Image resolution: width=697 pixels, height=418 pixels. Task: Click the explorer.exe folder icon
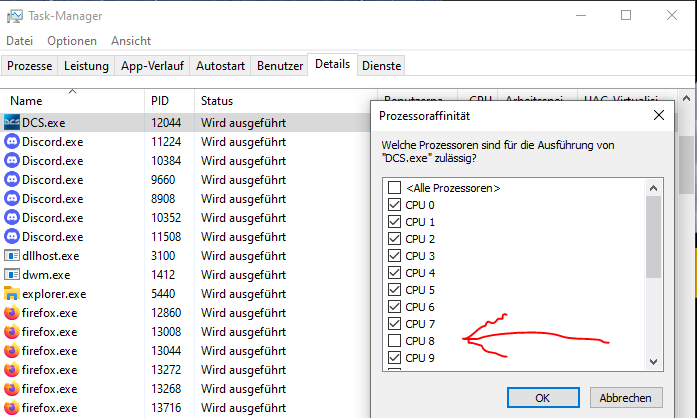12,293
